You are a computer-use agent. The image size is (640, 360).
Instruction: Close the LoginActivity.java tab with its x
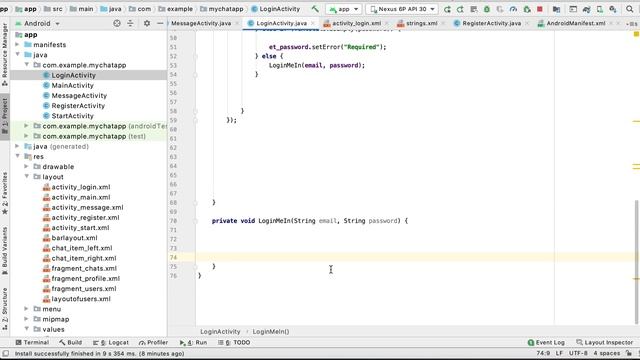[313, 23]
